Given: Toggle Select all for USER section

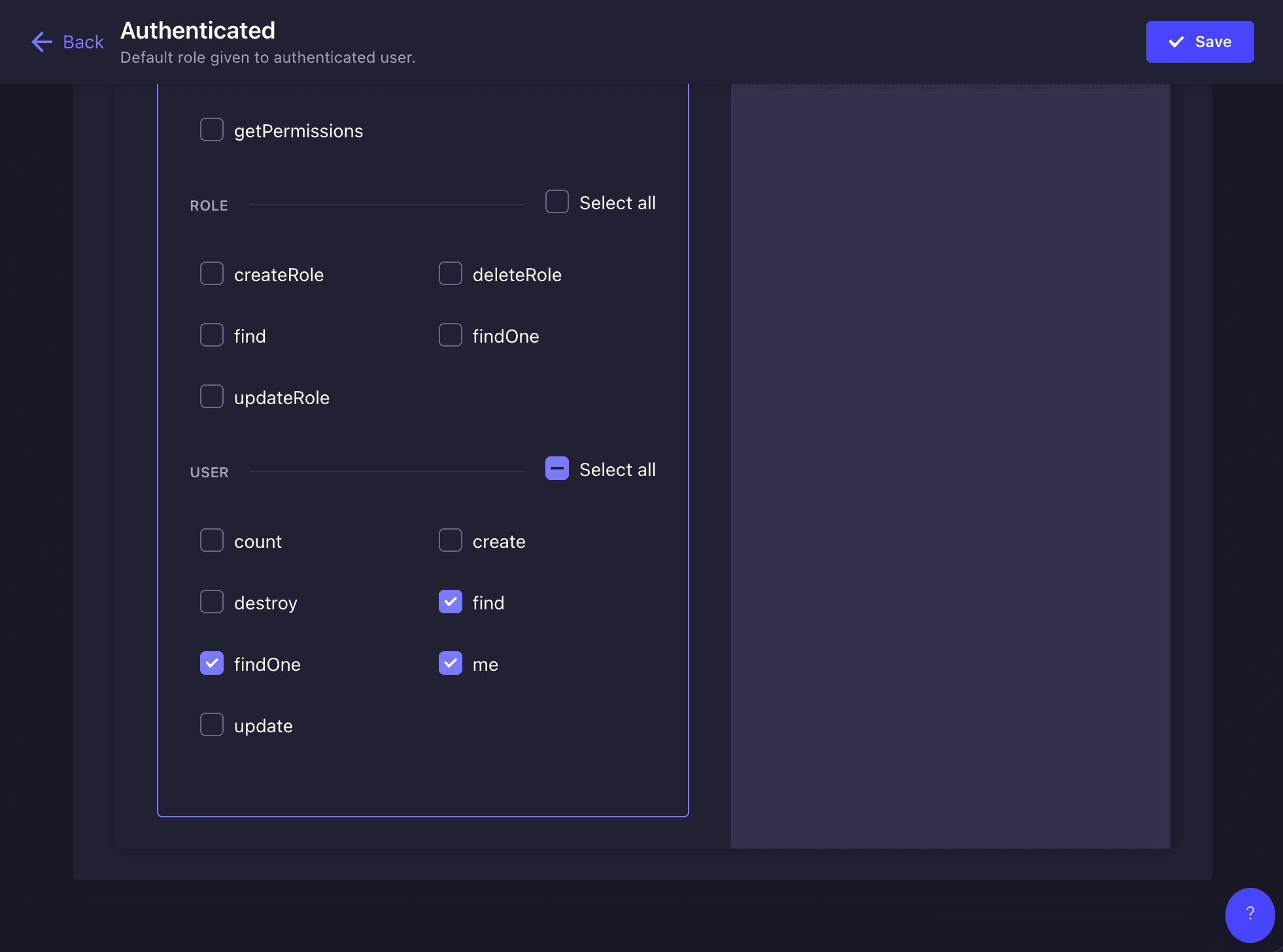Looking at the screenshot, I should [x=557, y=468].
